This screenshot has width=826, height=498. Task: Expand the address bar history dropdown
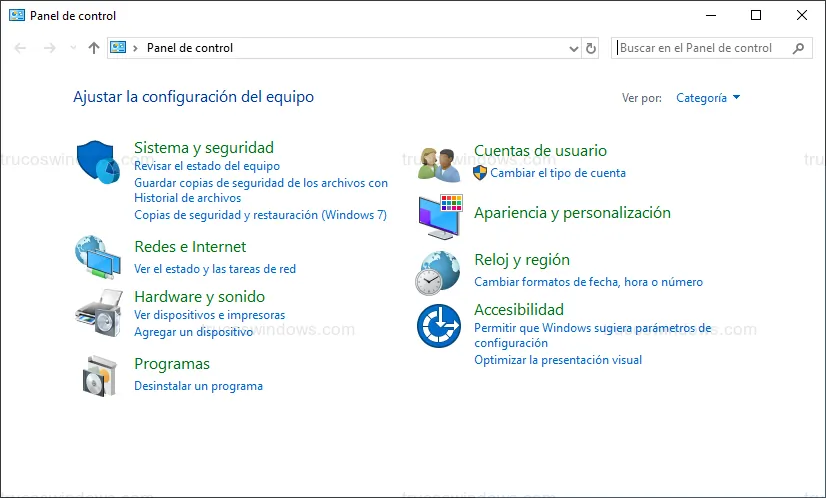pos(573,48)
